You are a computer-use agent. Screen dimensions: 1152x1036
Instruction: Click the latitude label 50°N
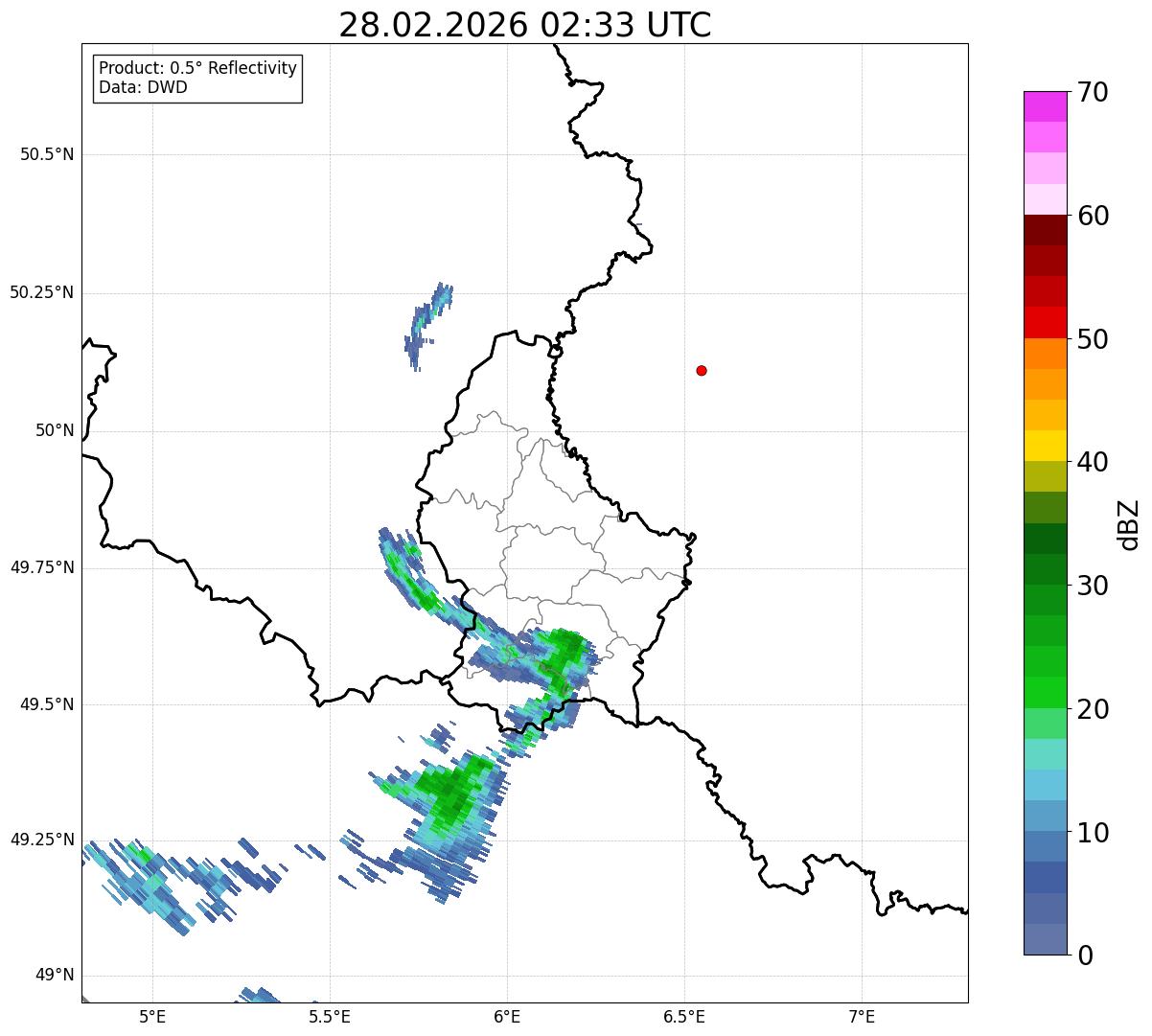click(x=55, y=430)
